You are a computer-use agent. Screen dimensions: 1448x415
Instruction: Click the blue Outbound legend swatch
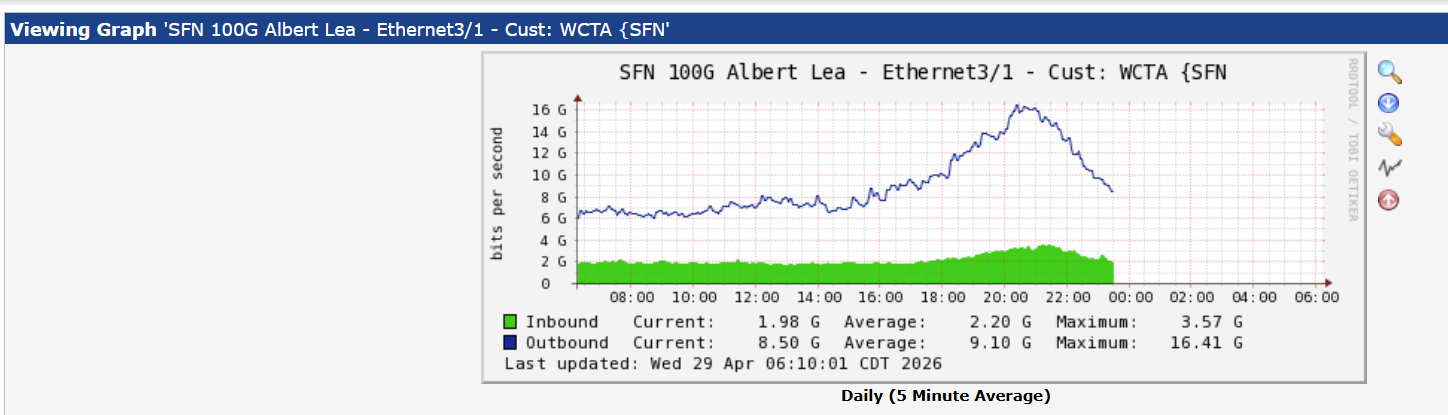click(511, 343)
